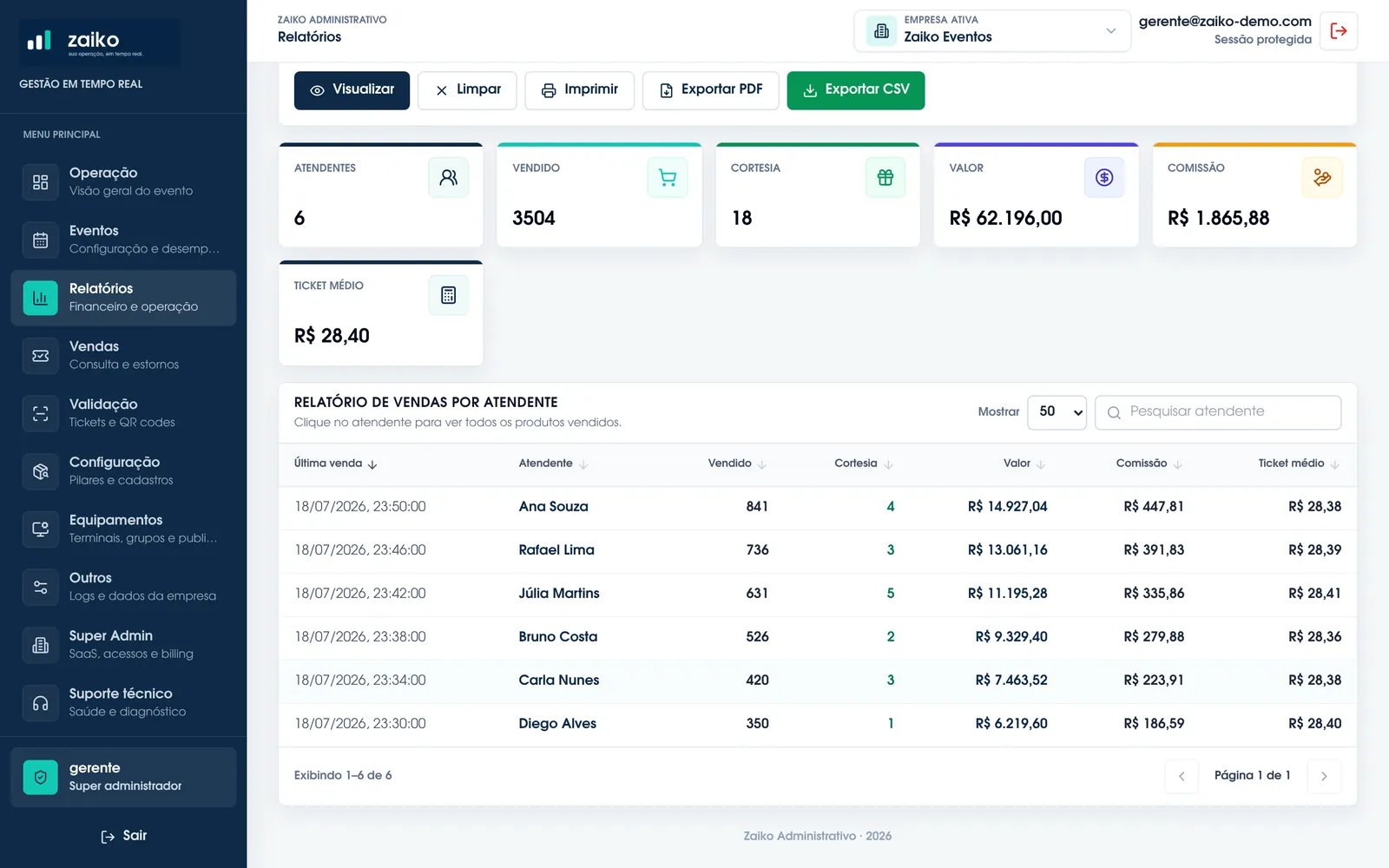
Task: Go to the previous page arrow
Action: click(1182, 776)
